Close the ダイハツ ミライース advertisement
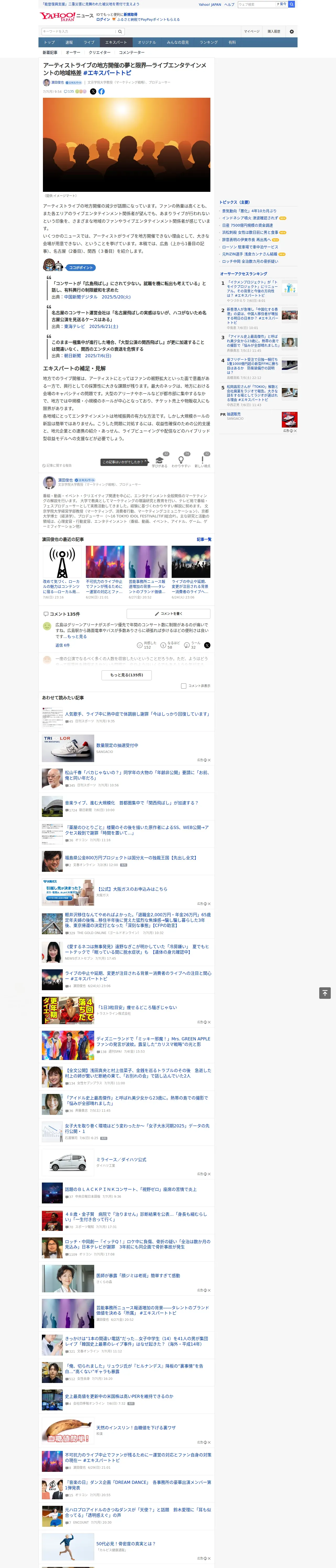336x1568 pixels. 209,1174
